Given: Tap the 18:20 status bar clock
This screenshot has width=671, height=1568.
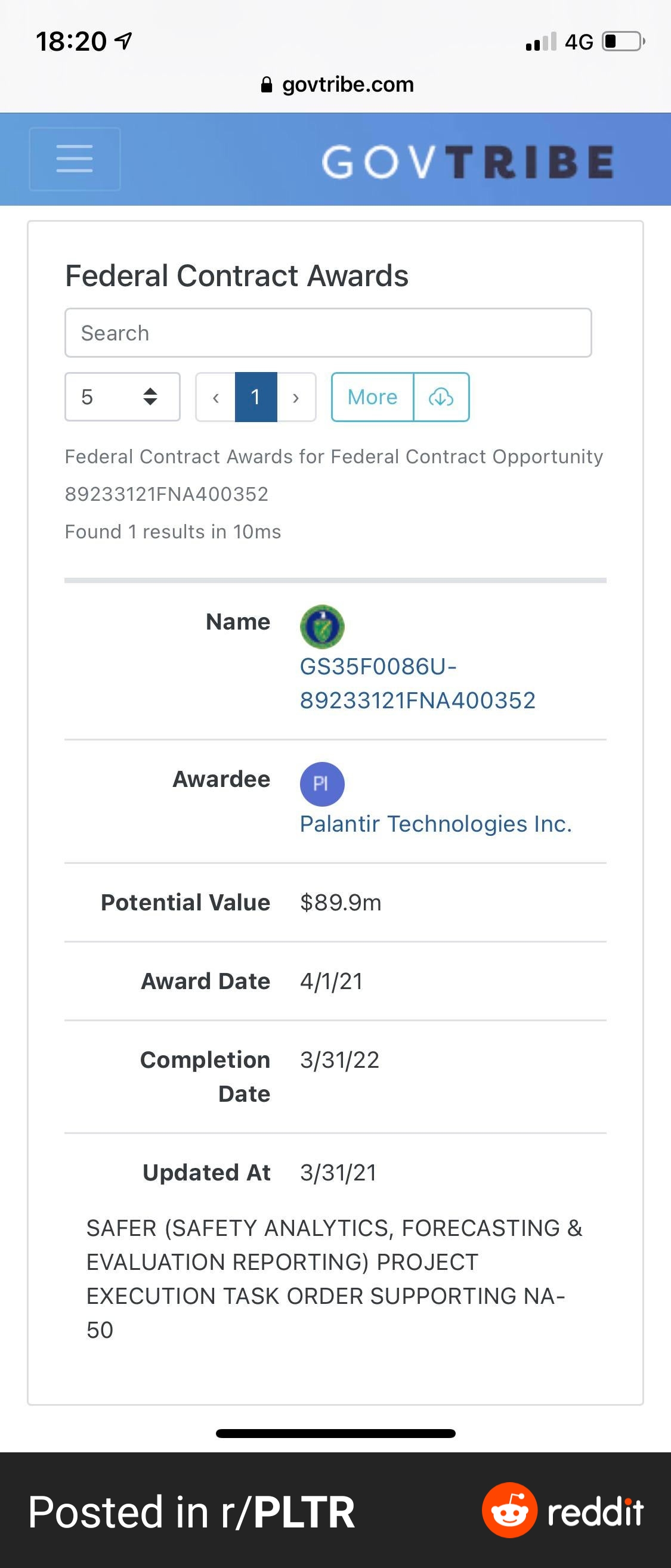Looking at the screenshot, I should coord(71,41).
